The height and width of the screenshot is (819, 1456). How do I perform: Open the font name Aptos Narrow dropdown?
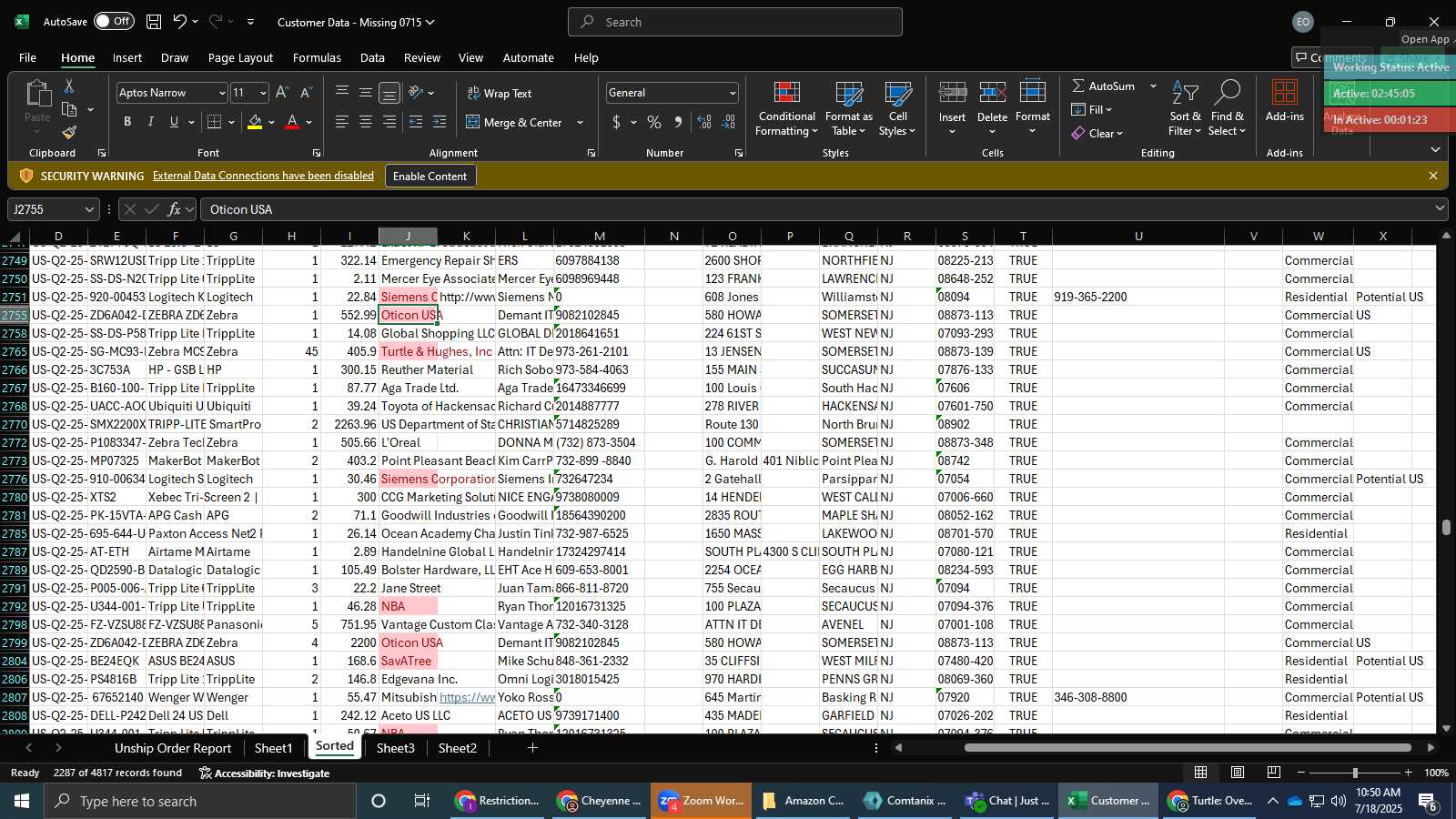tap(221, 93)
